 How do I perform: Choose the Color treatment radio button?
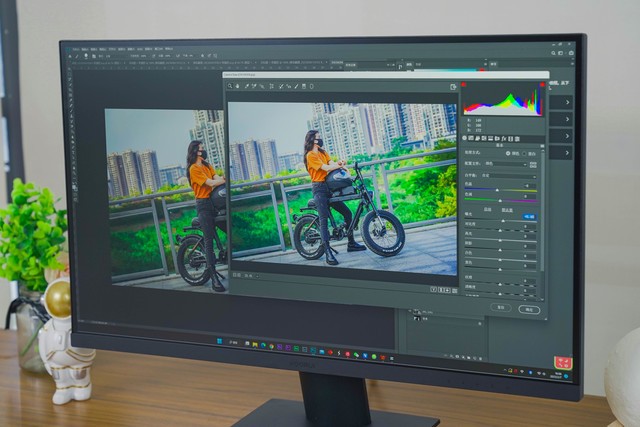pyautogui.click(x=507, y=153)
